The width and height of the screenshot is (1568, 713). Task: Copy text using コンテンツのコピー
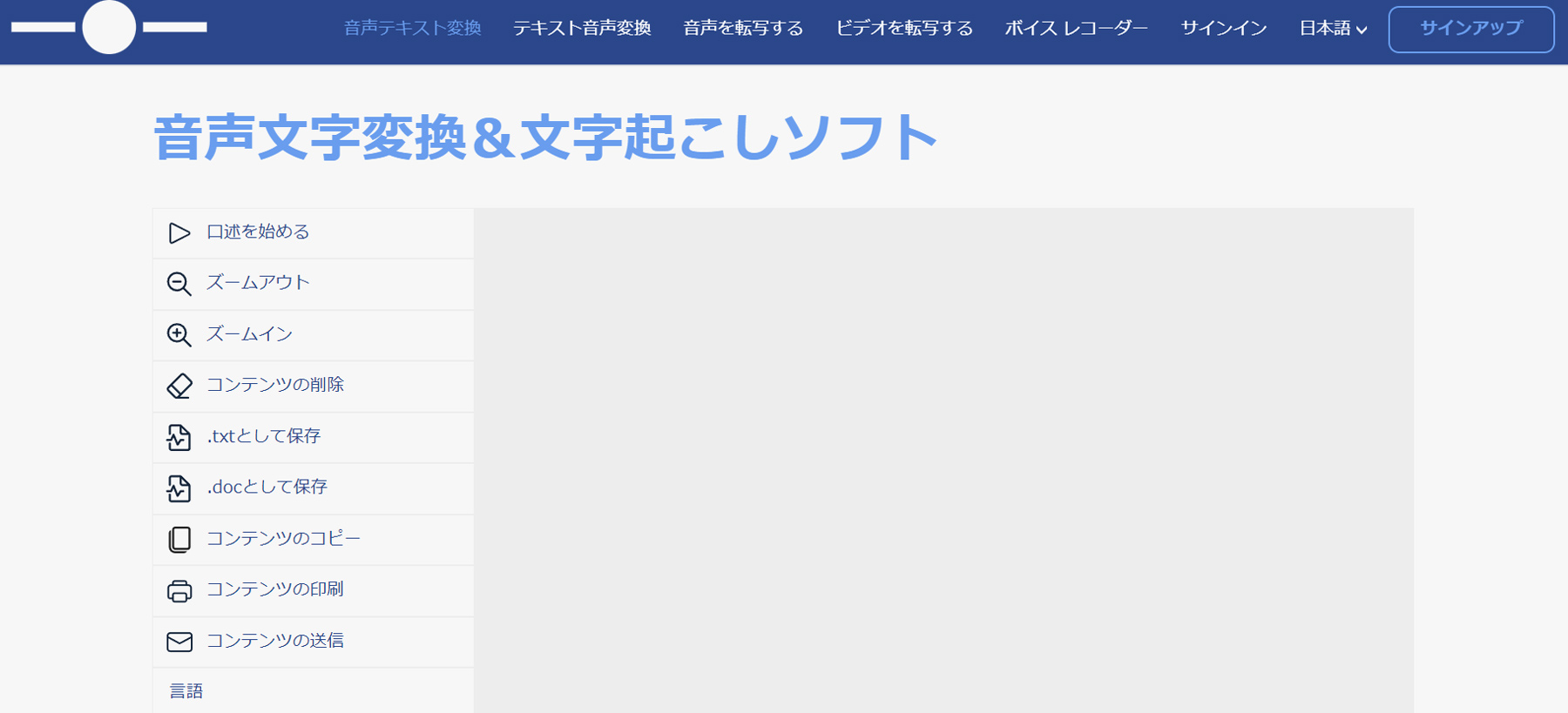283,538
